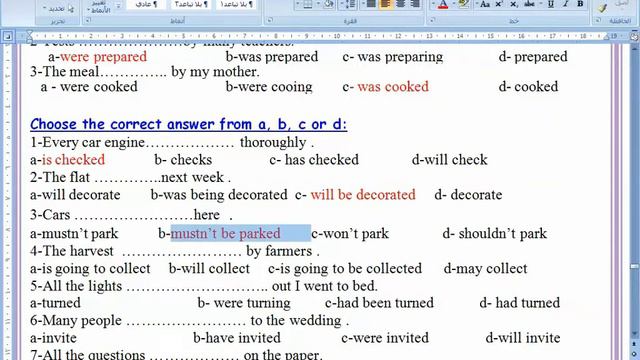Click the paragraph shading paint bucket
Viewport: 640px width, 360px height.
pos(329,4)
